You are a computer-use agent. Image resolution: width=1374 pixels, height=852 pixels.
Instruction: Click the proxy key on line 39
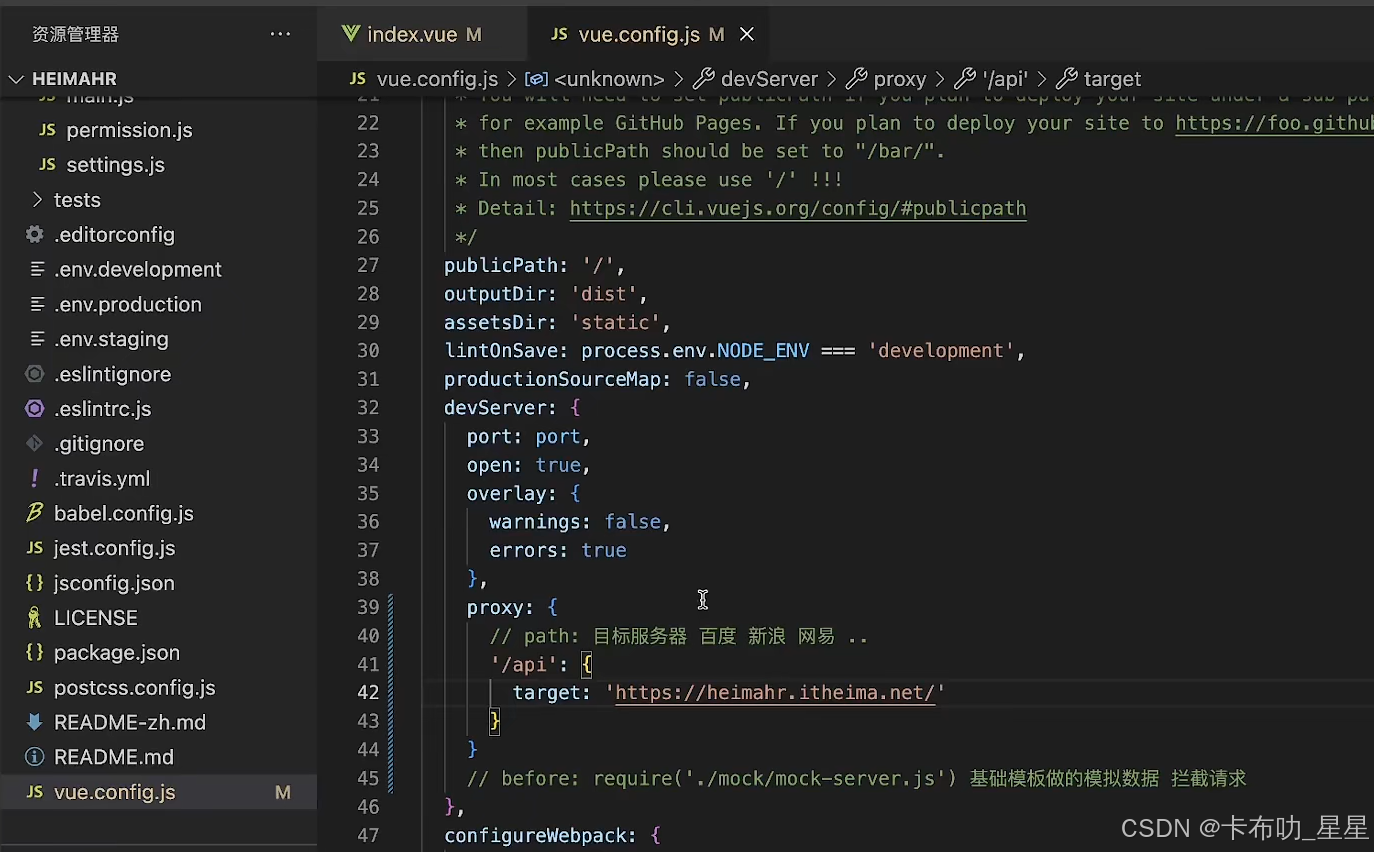(495, 607)
